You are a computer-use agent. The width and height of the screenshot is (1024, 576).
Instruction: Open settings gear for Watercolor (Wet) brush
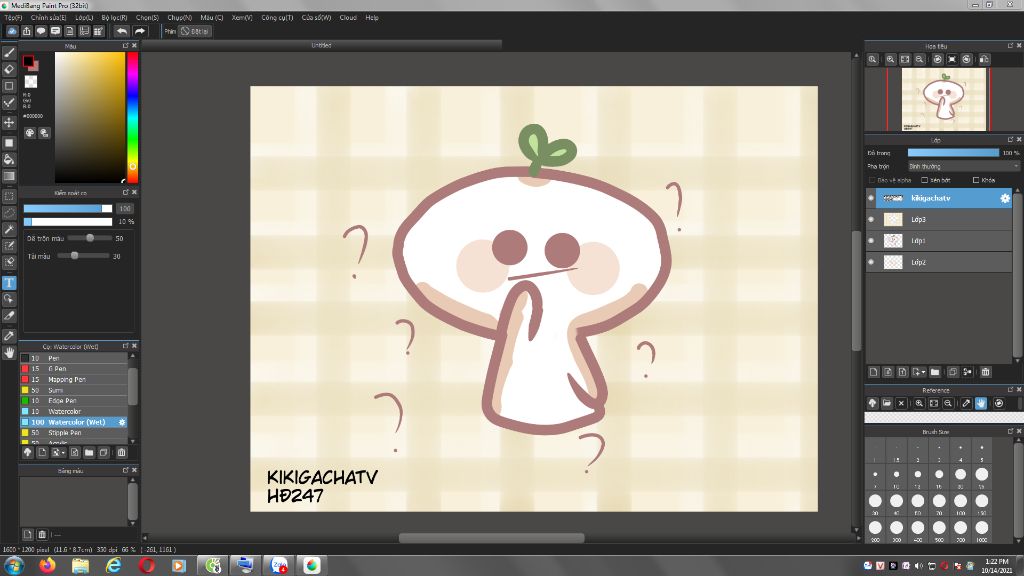(x=121, y=423)
